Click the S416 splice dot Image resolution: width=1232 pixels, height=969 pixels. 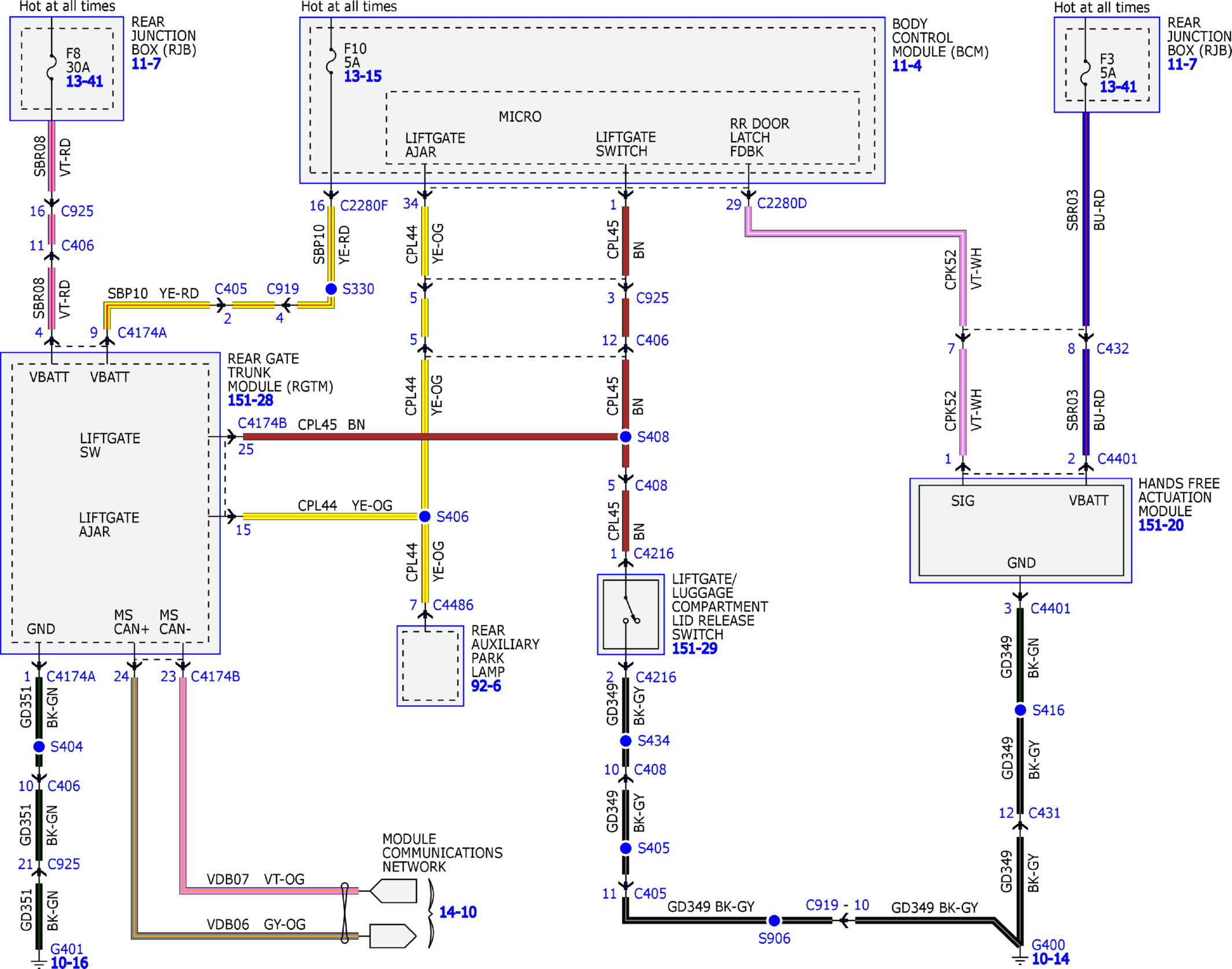point(1020,710)
